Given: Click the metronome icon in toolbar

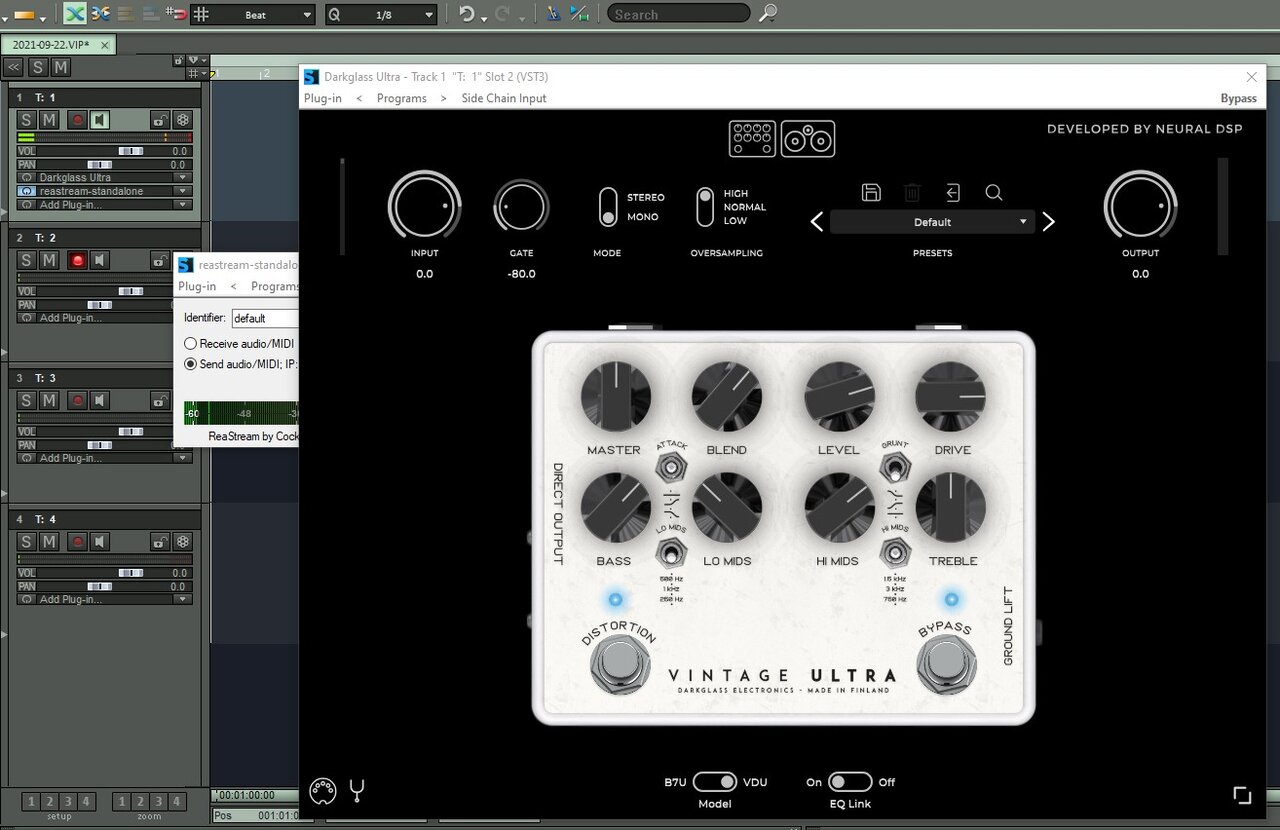Looking at the screenshot, I should click(x=554, y=14).
